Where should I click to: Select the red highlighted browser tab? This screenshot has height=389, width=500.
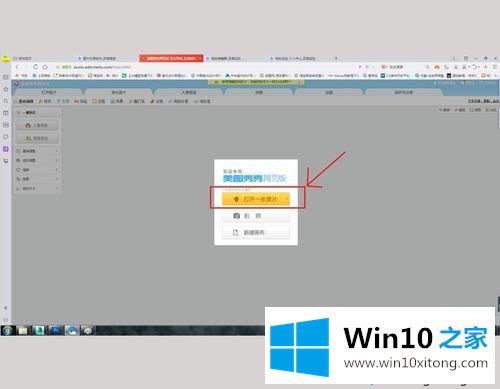click(171, 58)
